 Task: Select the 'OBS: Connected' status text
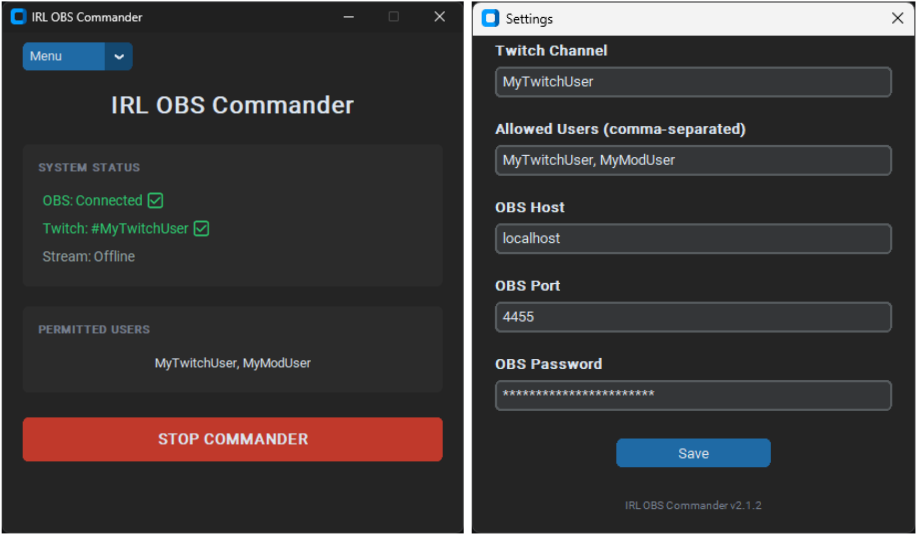(92, 201)
